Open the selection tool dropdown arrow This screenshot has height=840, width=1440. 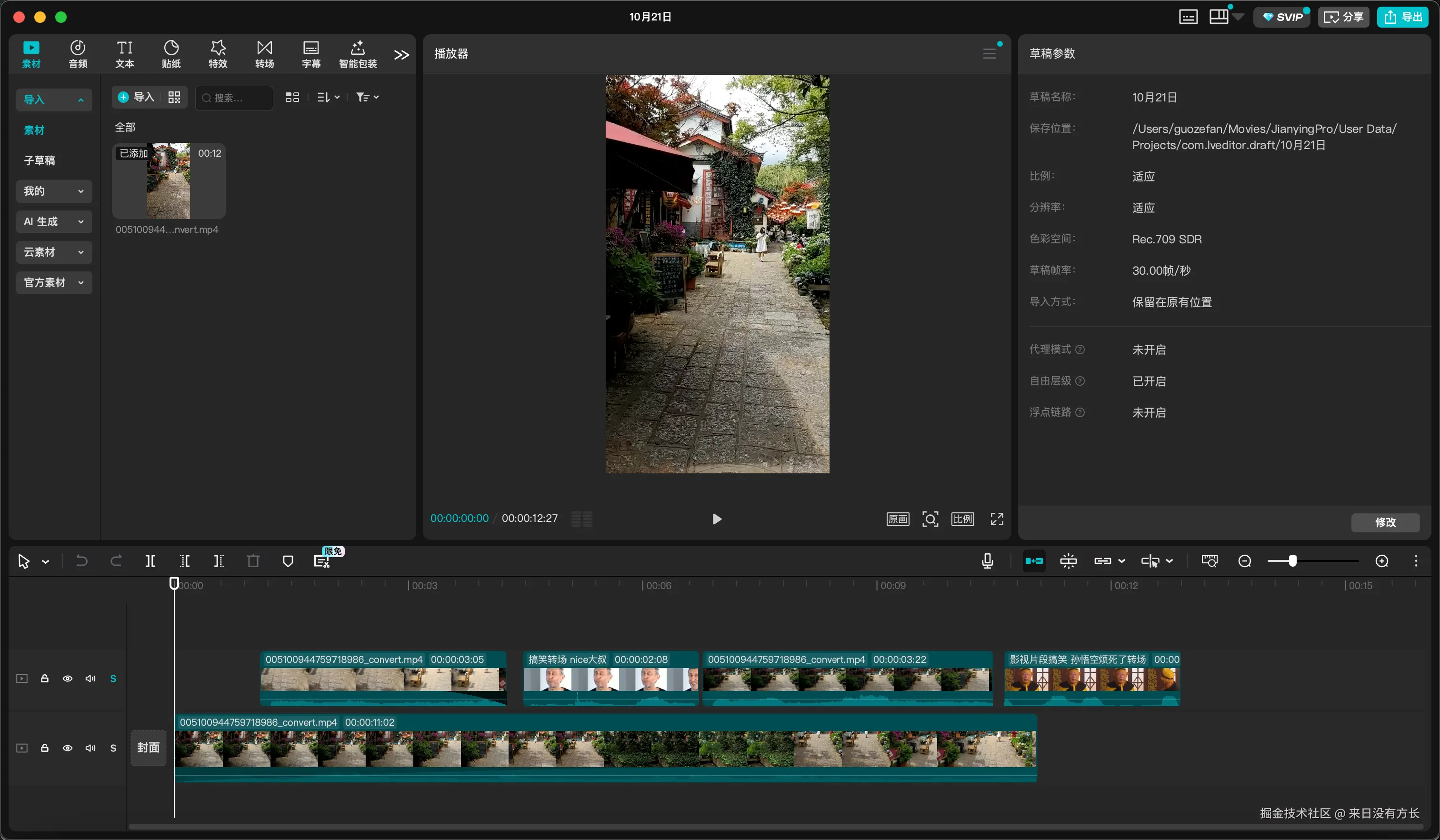pos(46,562)
